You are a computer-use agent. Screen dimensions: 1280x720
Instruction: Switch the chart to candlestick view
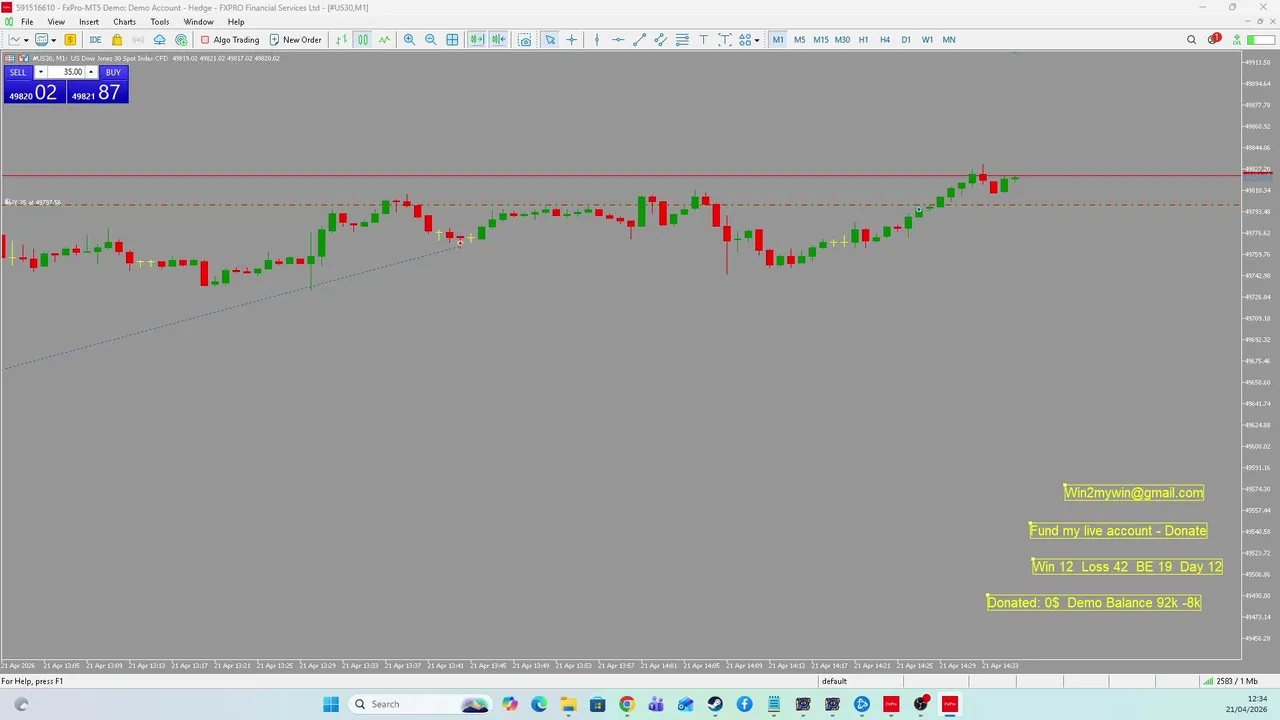[363, 40]
